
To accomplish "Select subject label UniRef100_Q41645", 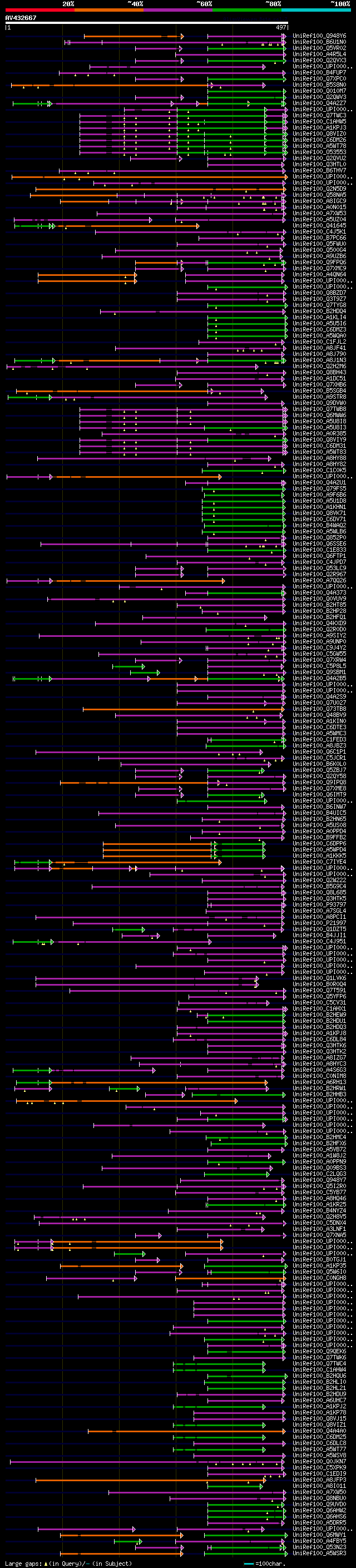I will (319, 225).
